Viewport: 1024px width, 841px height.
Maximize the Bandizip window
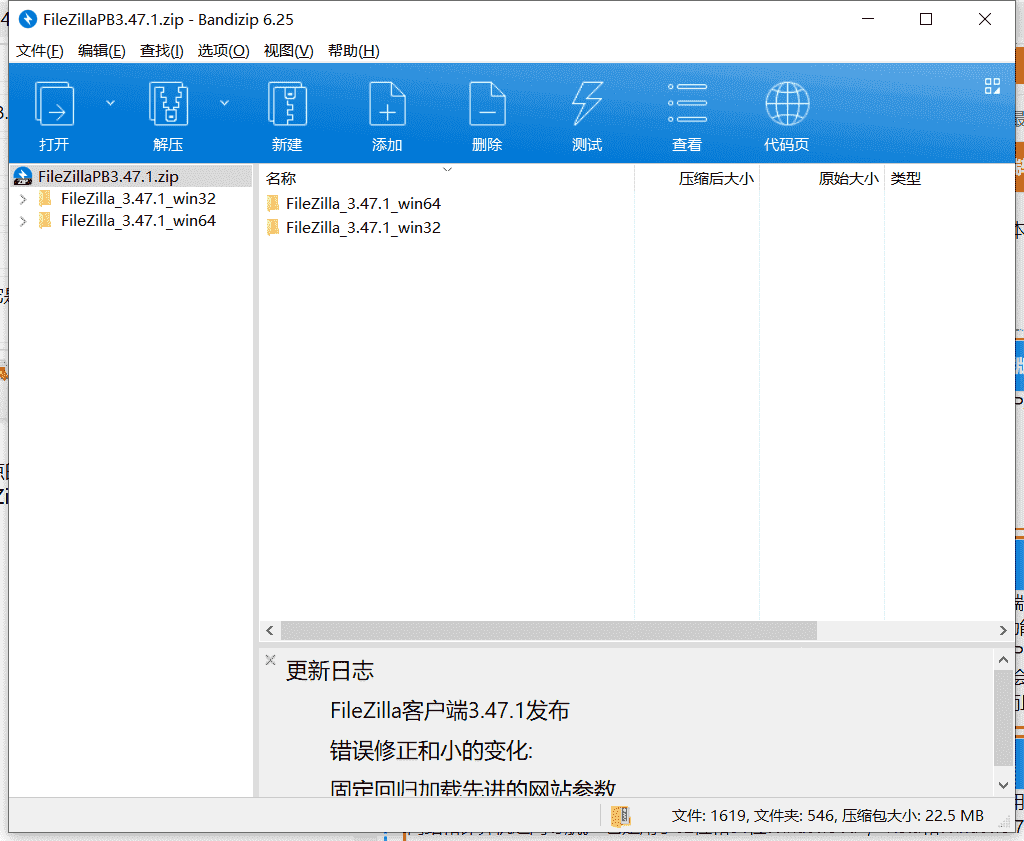(x=926, y=20)
